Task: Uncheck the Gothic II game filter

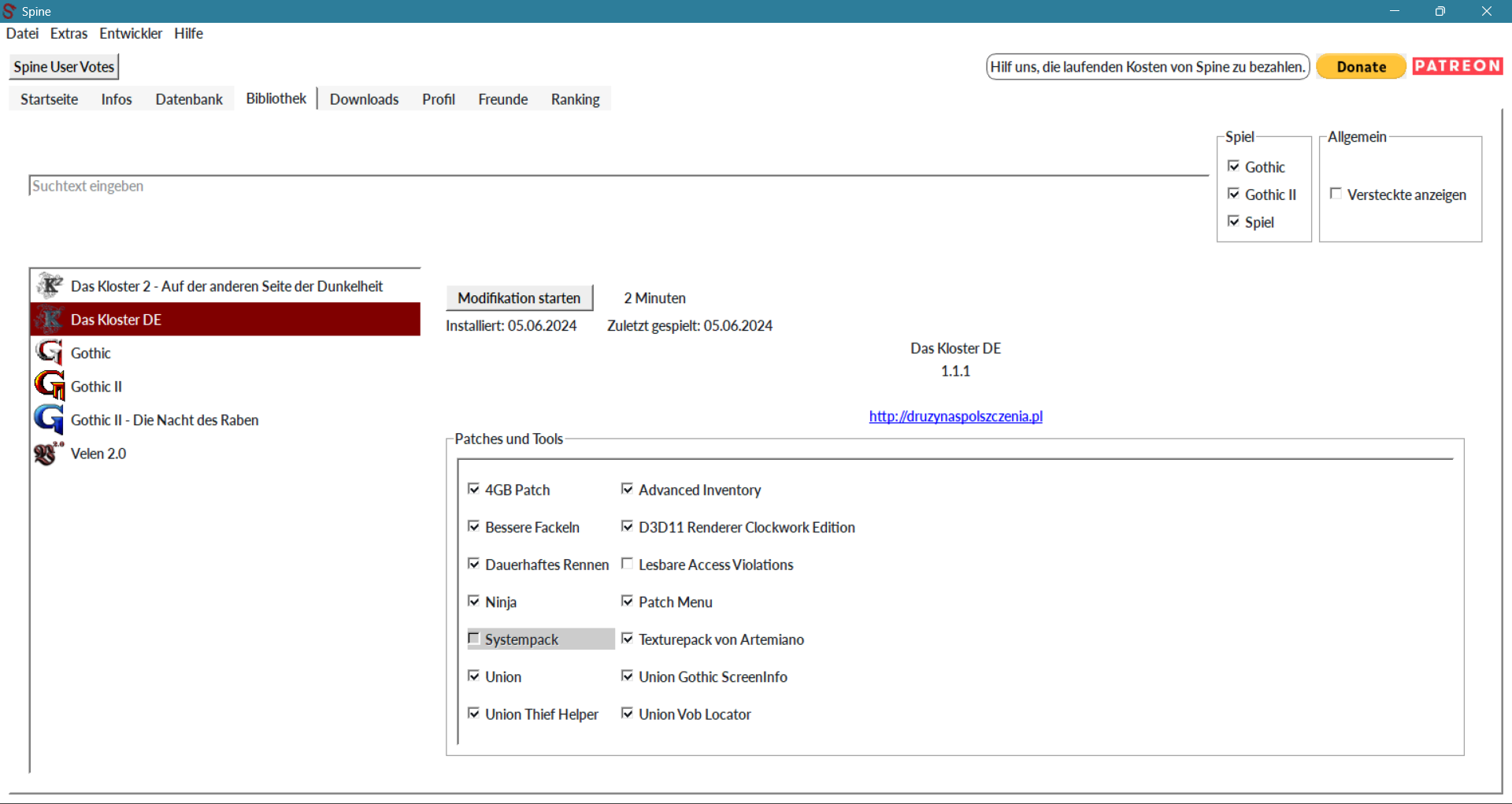Action: click(x=1234, y=194)
